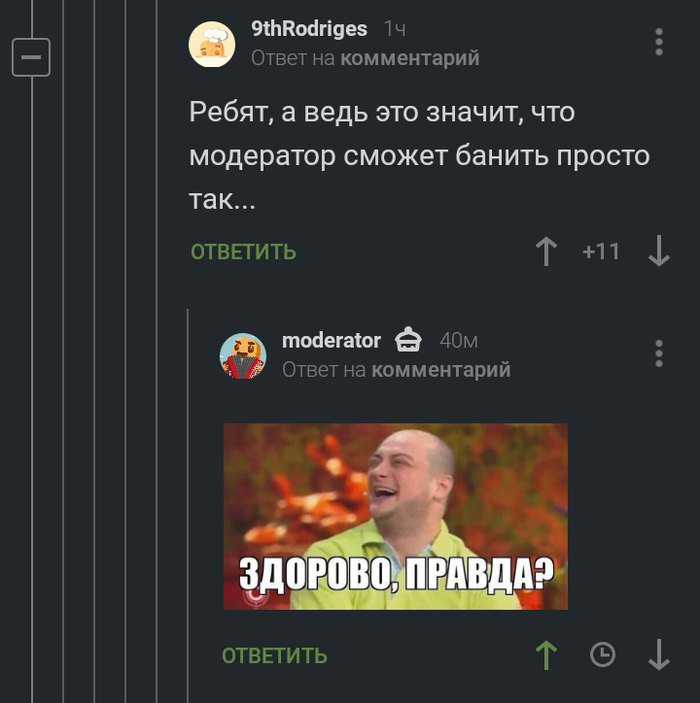Reply to 9thRodriges via ОТВЕТИТЬ
Screen dimensions: 700x703
point(243,252)
